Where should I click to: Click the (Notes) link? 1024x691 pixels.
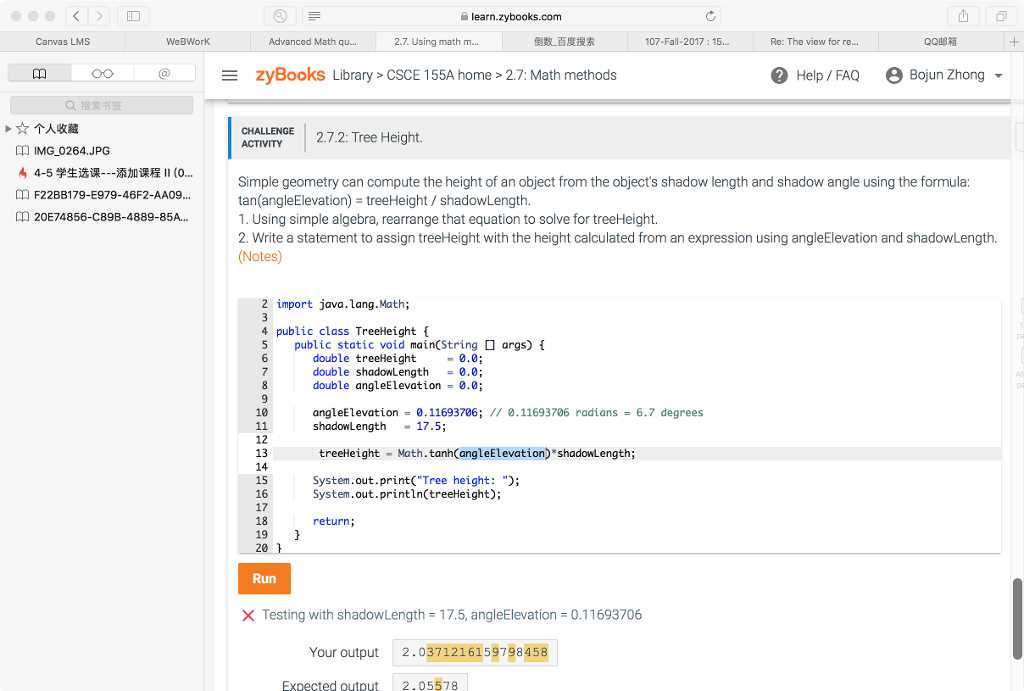(x=260, y=257)
